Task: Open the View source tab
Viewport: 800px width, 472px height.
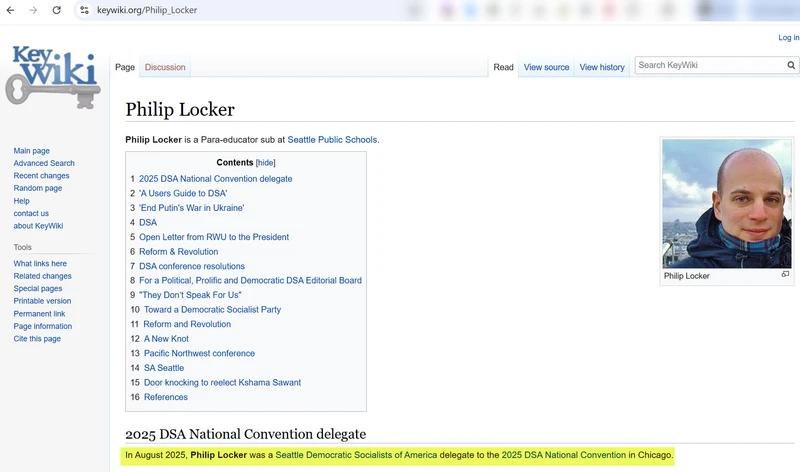Action: click(x=546, y=67)
